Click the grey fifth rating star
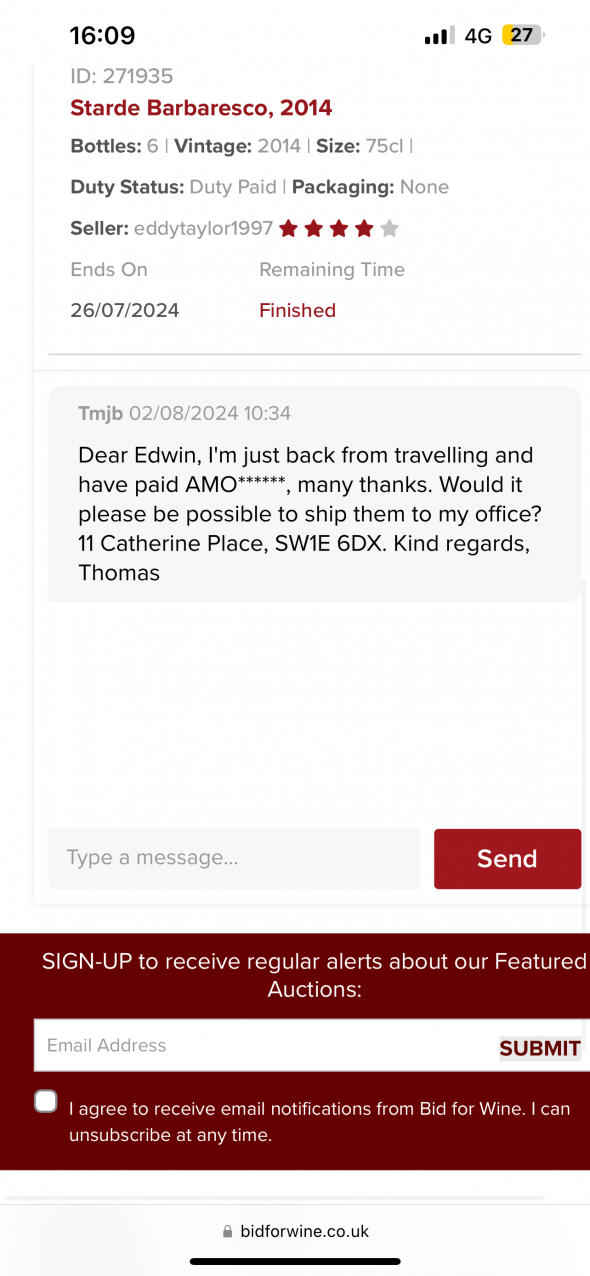The height and width of the screenshot is (1276, 590). (x=390, y=229)
